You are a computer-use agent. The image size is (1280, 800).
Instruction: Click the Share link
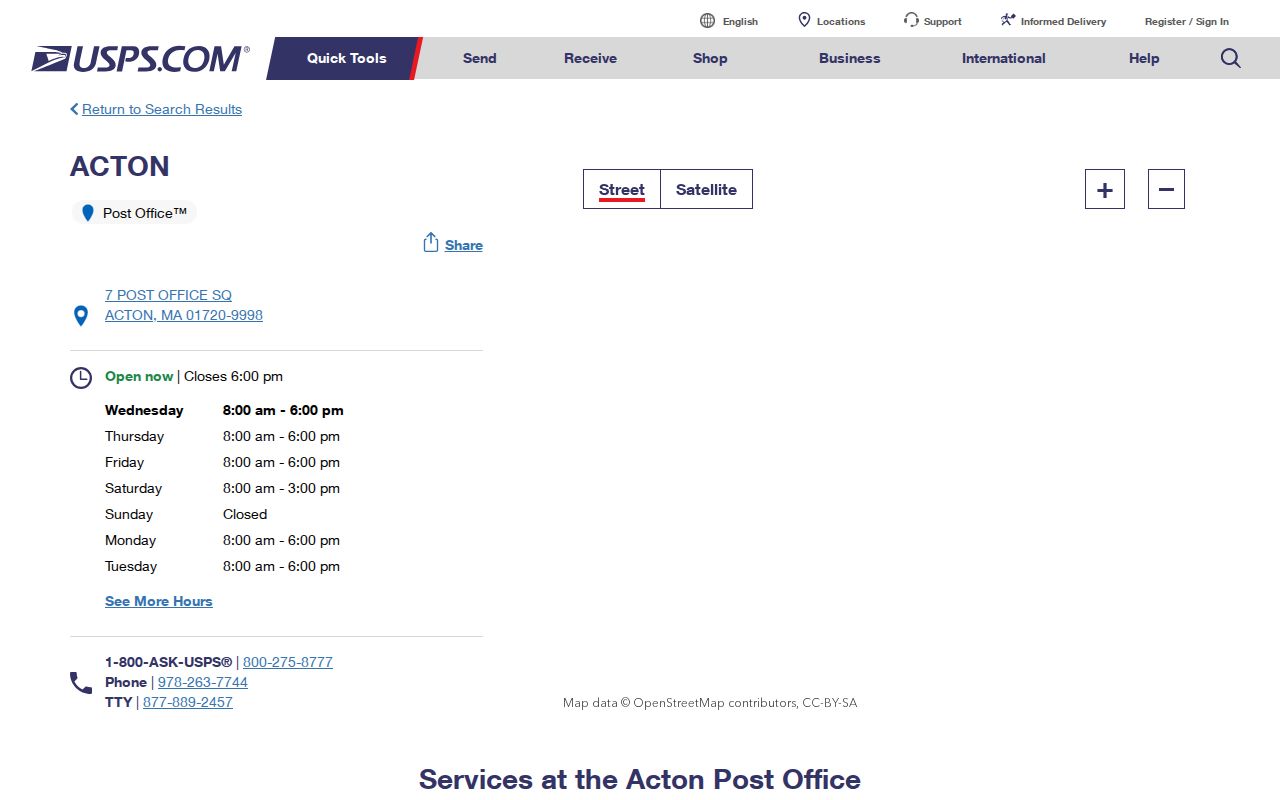(464, 245)
